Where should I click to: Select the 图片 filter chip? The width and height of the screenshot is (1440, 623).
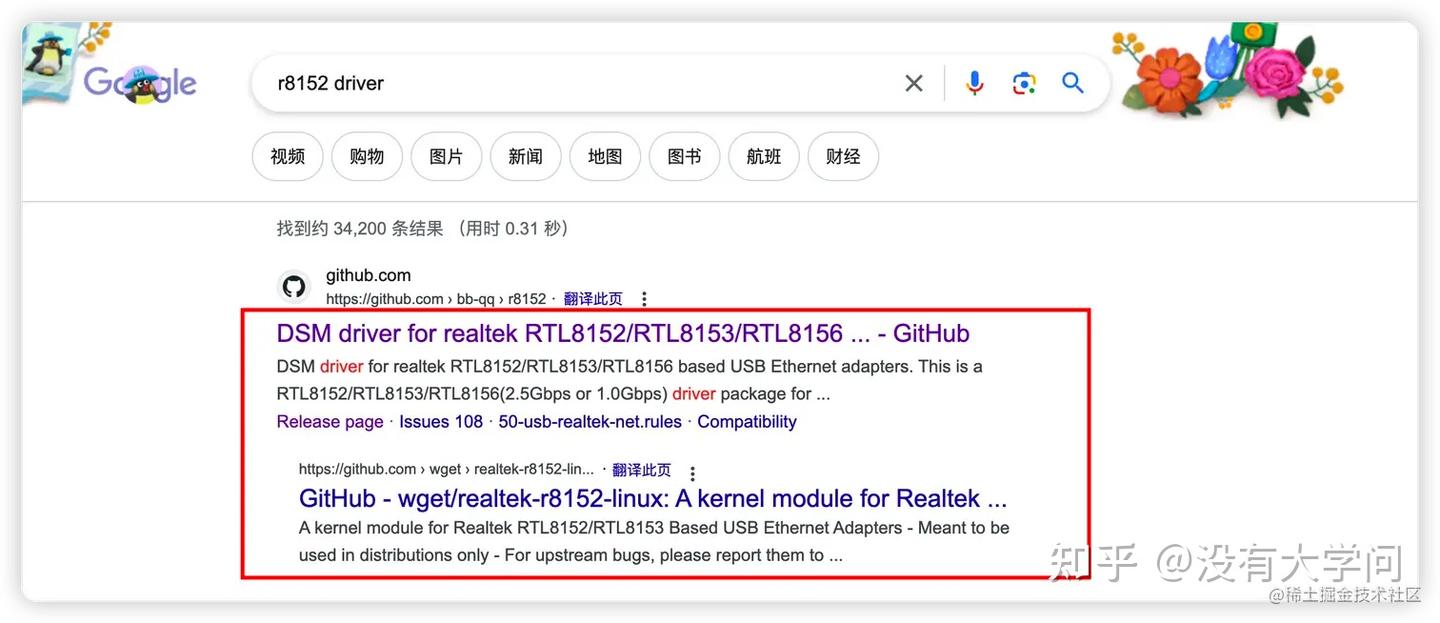click(446, 157)
